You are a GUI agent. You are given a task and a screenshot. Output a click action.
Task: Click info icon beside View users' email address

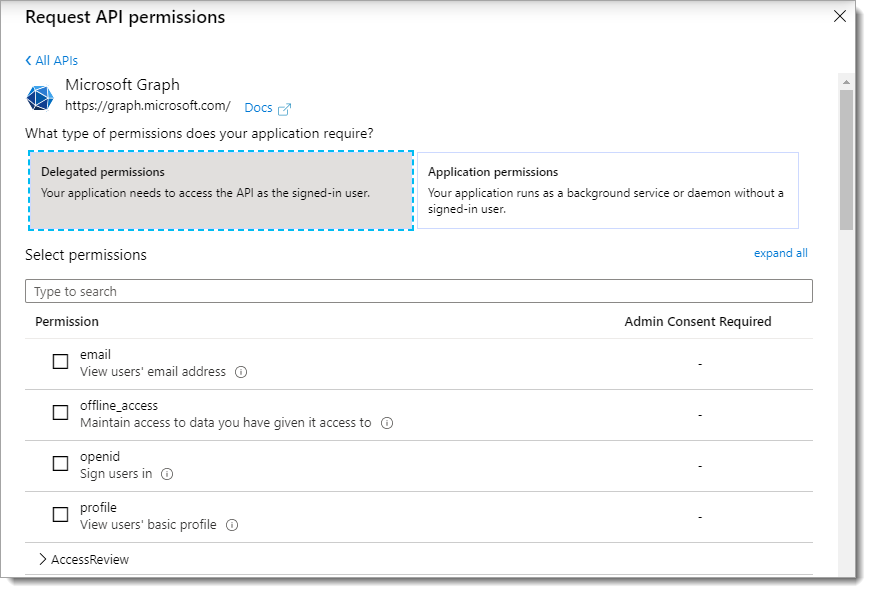tap(241, 372)
